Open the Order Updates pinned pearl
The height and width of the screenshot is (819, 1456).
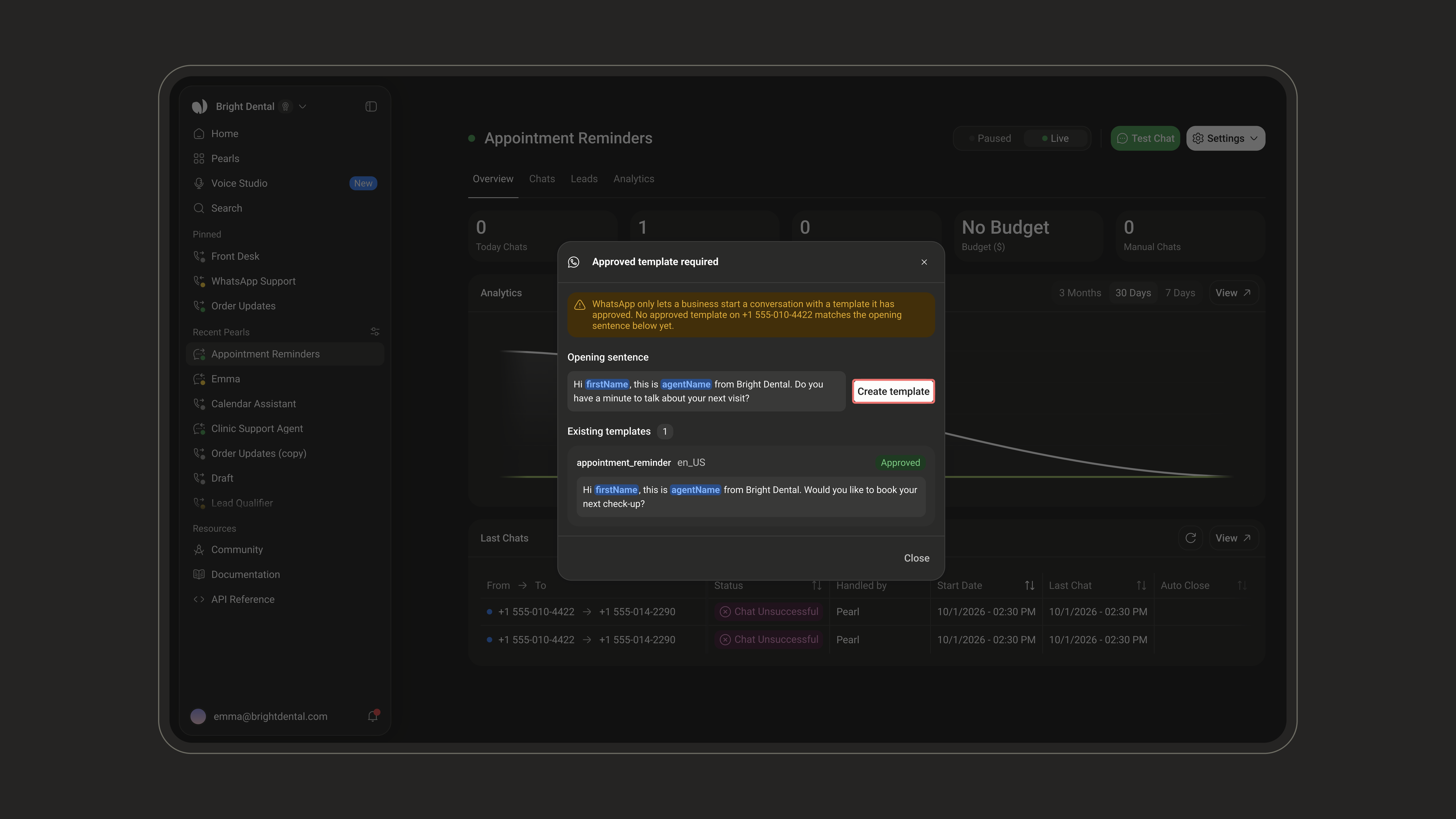285,306
